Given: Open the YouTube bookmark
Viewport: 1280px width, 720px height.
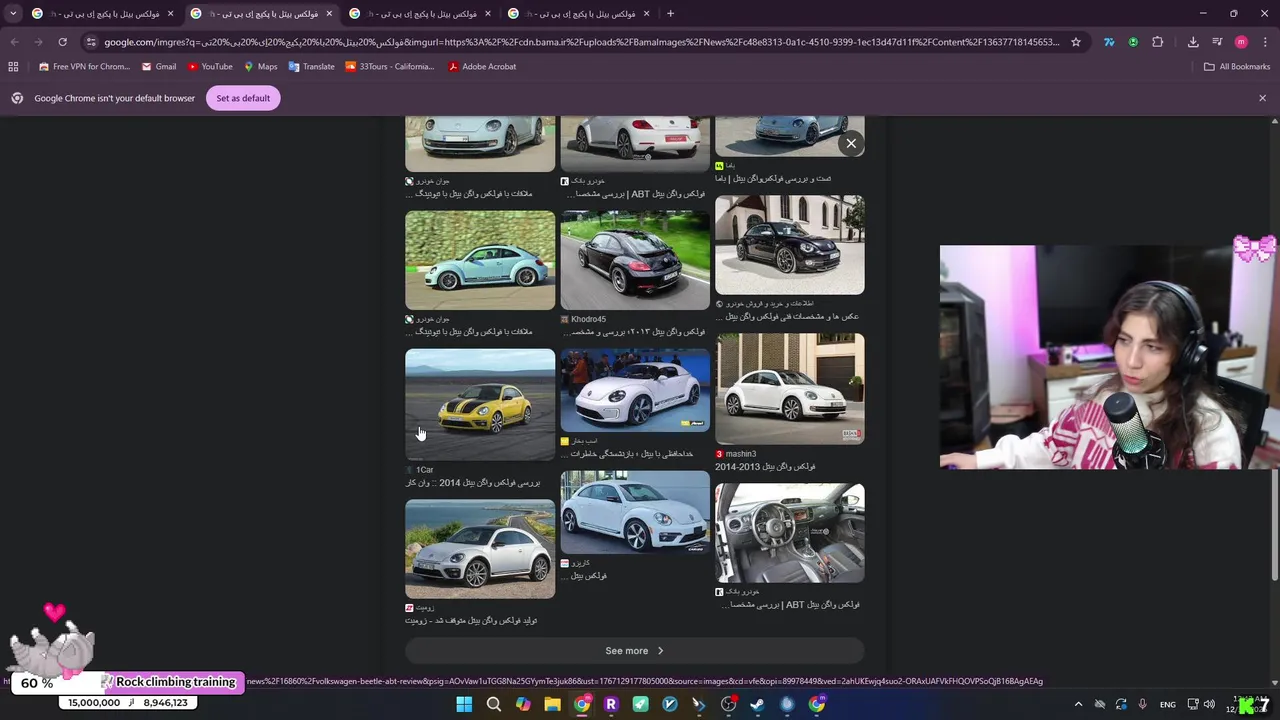Looking at the screenshot, I should pyautogui.click(x=210, y=66).
